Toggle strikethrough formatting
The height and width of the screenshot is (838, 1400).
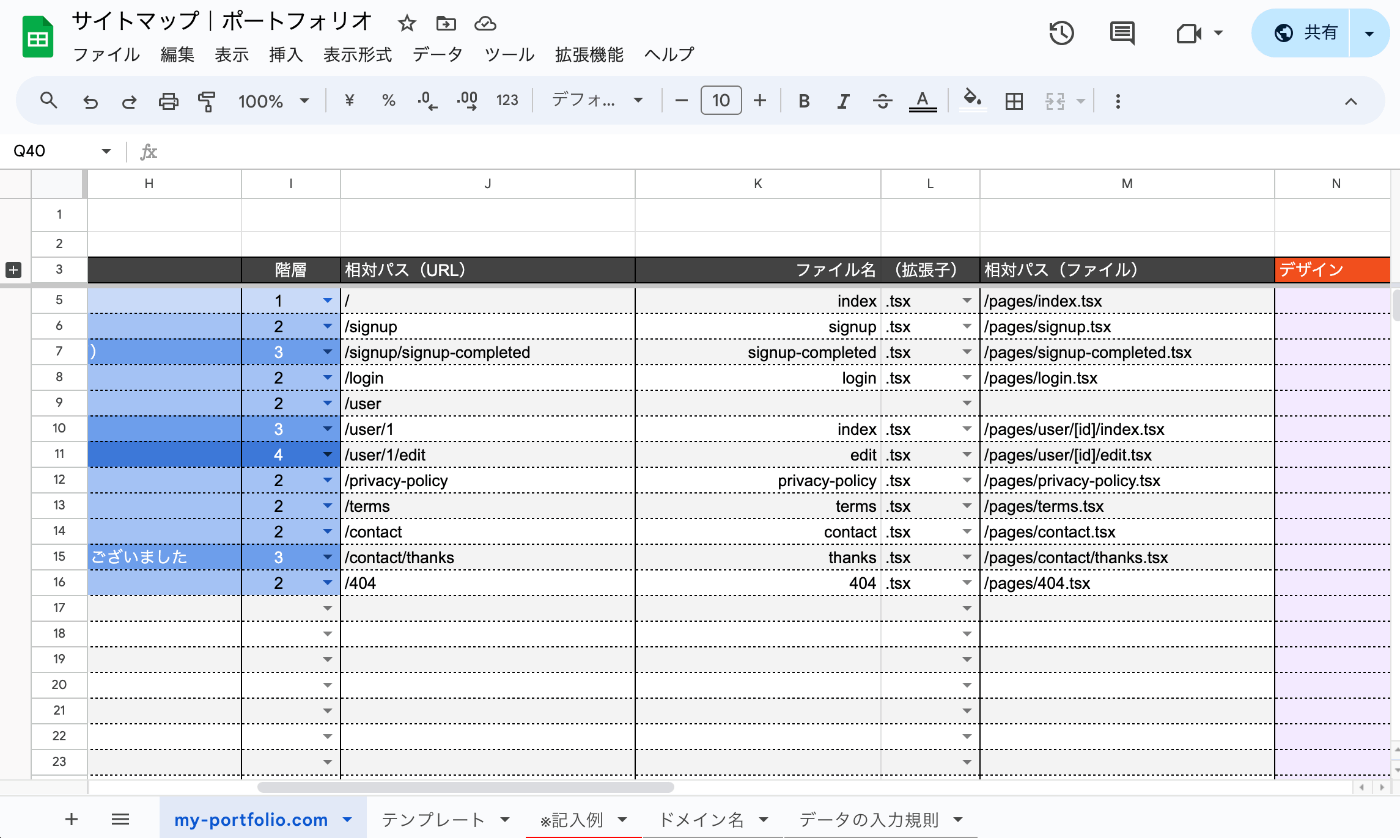point(882,100)
